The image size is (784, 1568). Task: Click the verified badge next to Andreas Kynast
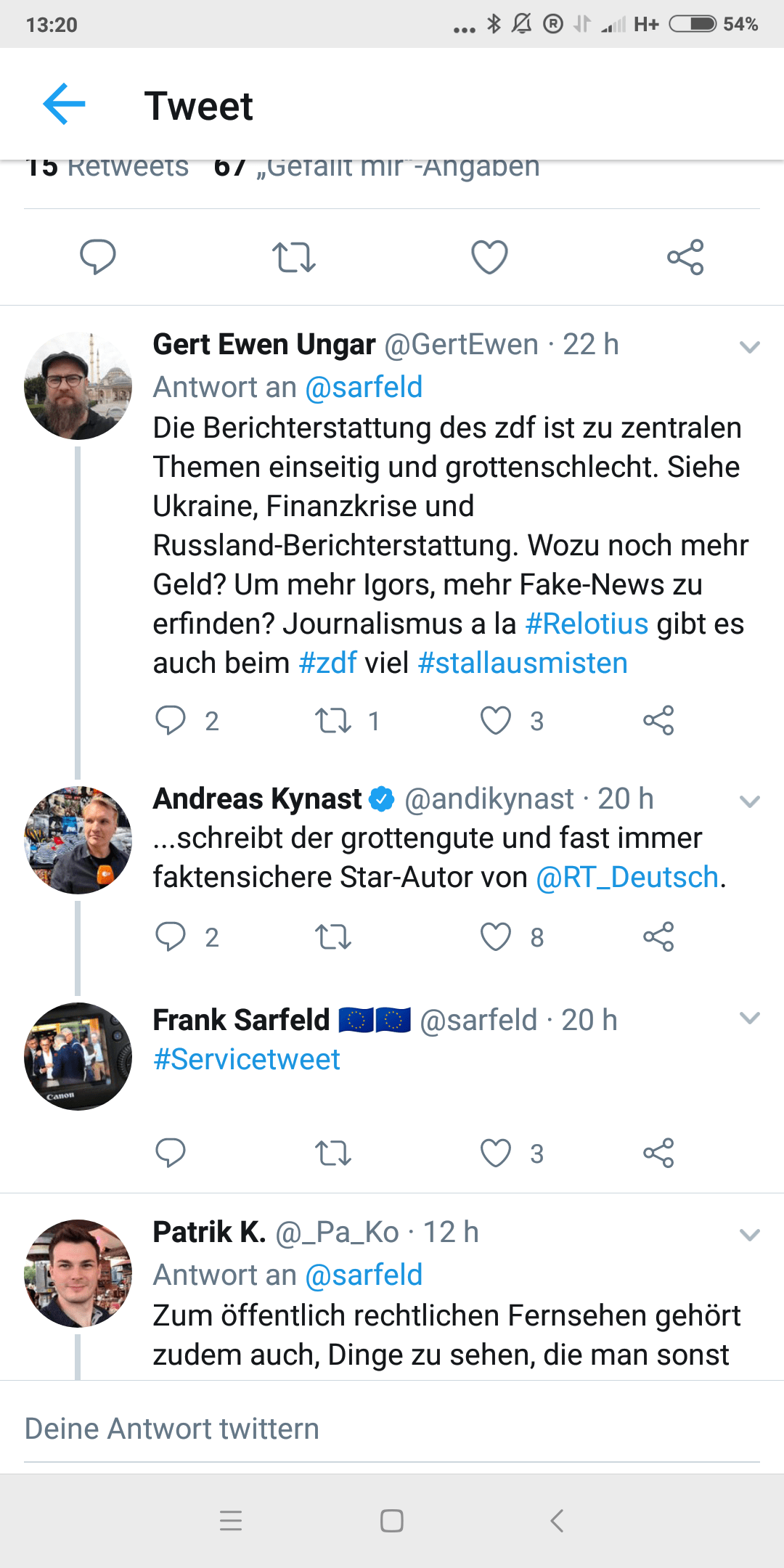(x=380, y=798)
